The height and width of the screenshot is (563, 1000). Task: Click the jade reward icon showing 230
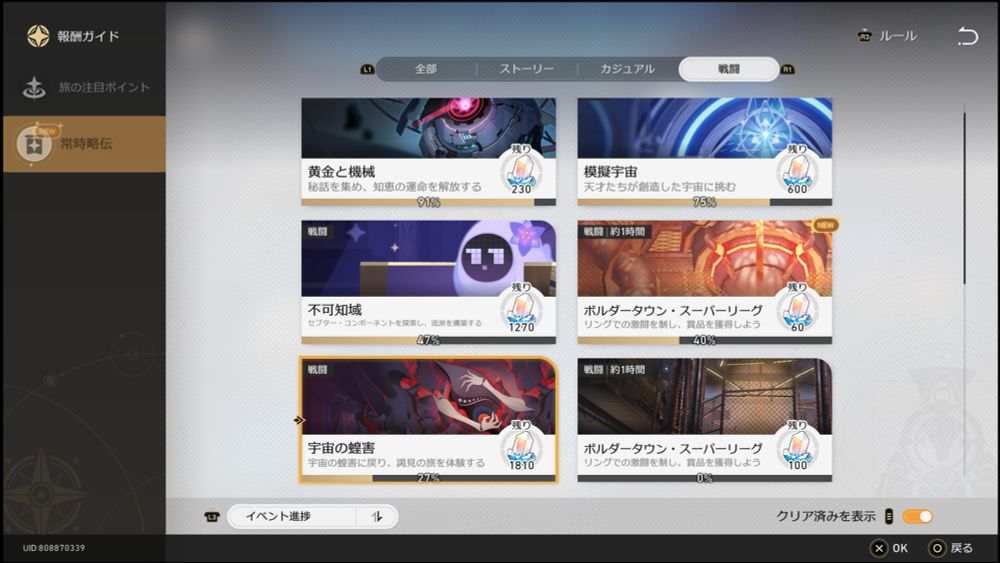tap(521, 172)
